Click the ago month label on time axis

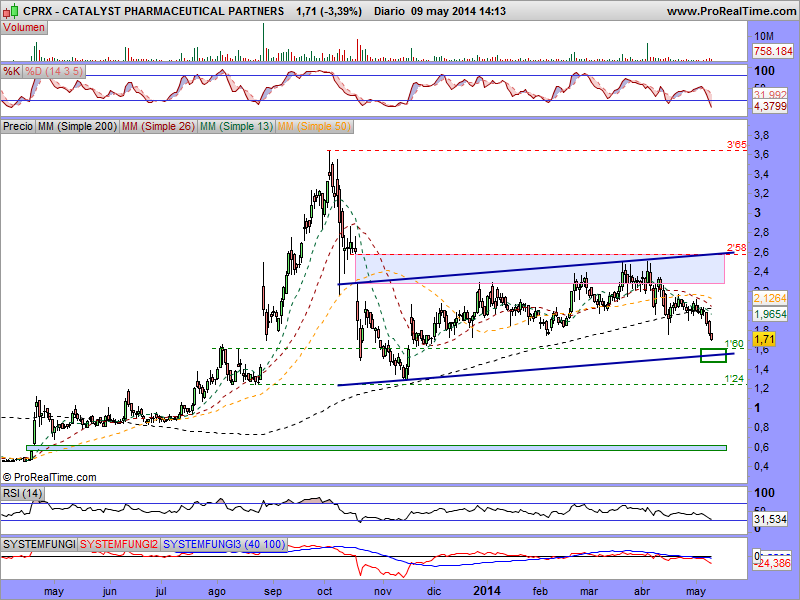tap(217, 591)
